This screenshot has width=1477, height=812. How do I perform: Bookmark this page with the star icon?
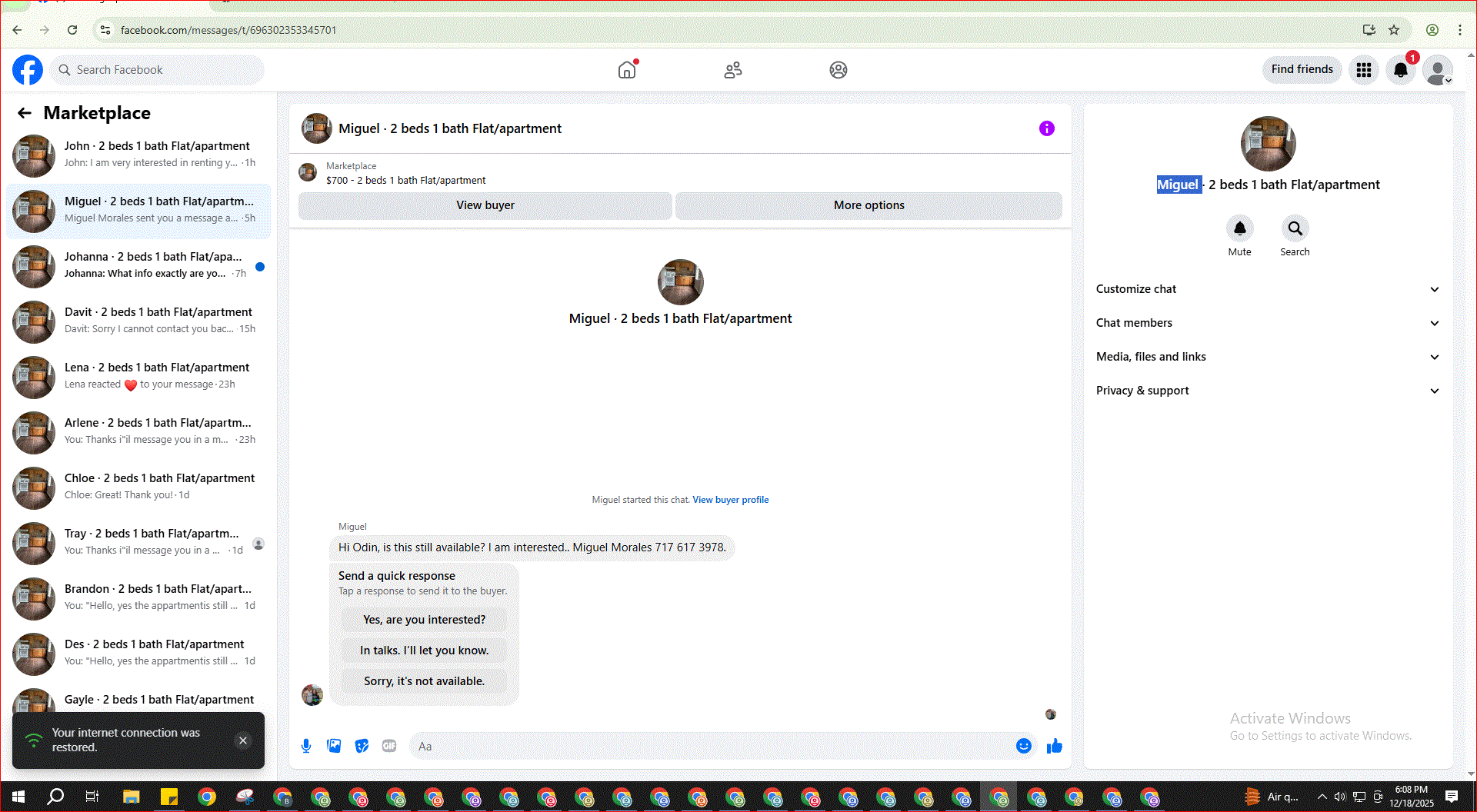click(1394, 30)
